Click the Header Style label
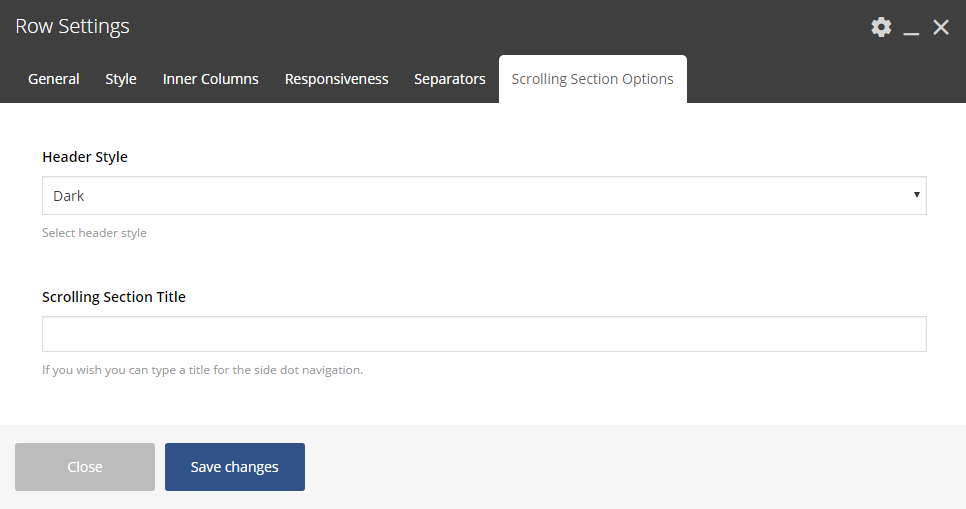The image size is (966, 509). (x=85, y=157)
